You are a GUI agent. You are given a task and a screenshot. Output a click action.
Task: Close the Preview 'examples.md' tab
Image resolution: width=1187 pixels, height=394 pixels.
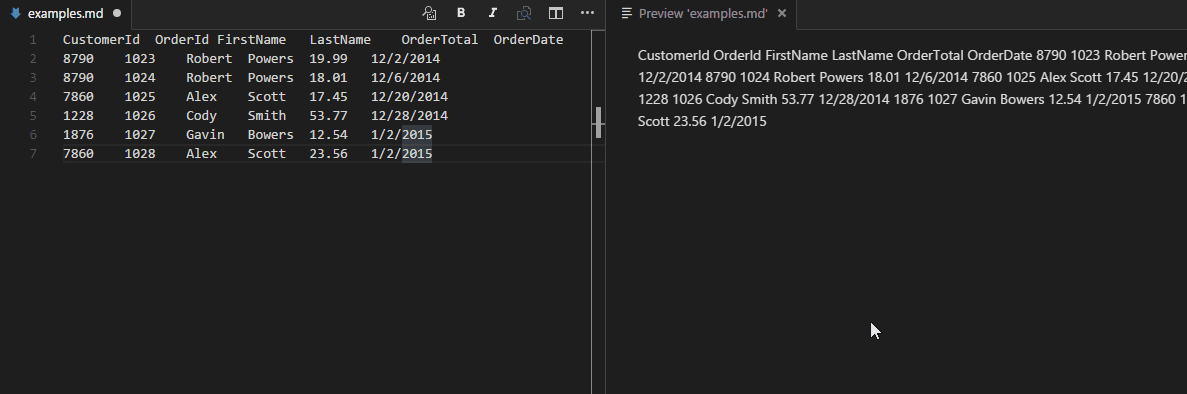point(782,14)
